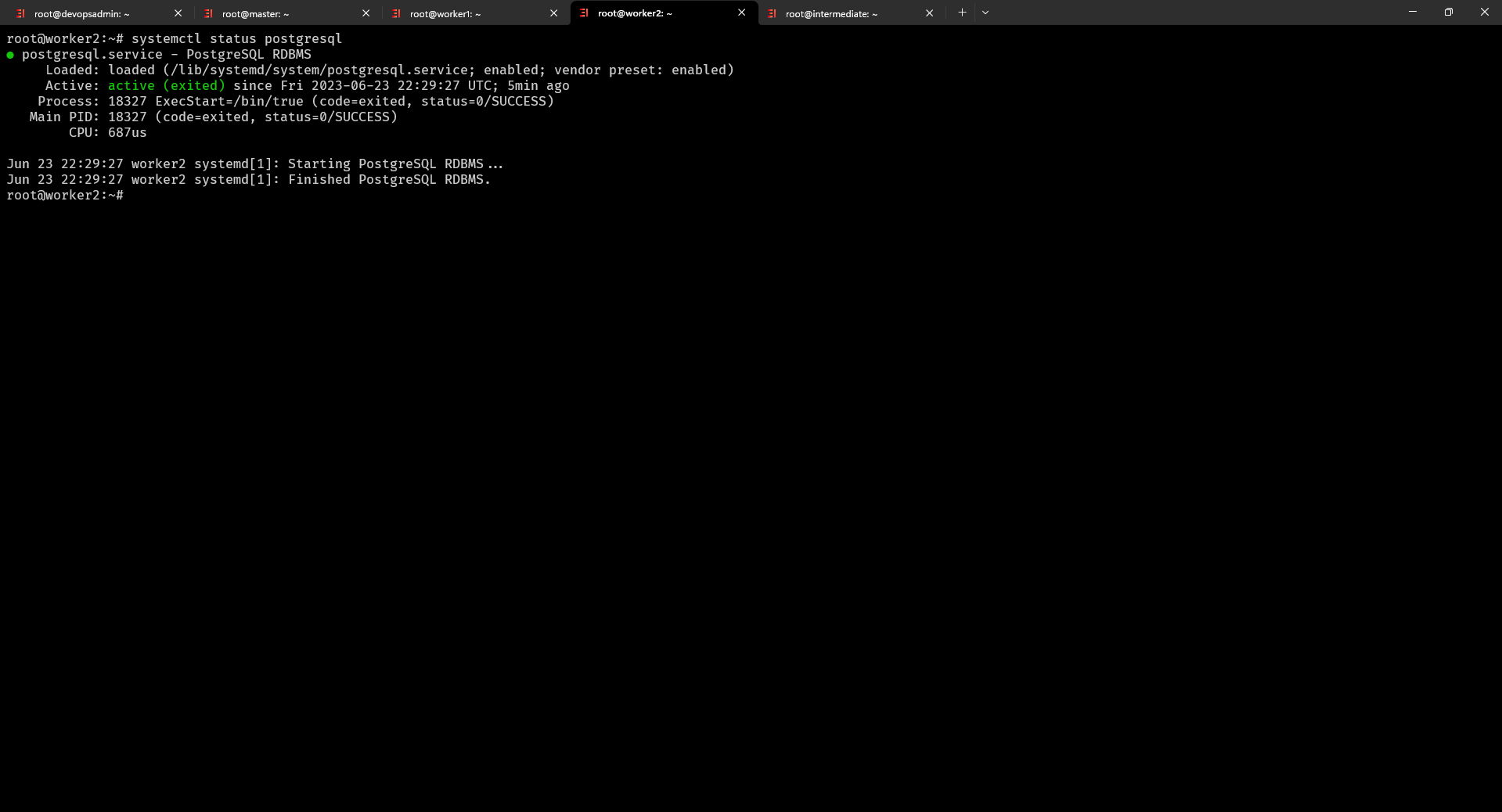Close the terminal window
This screenshot has width=1502, height=812.
coord(1484,12)
